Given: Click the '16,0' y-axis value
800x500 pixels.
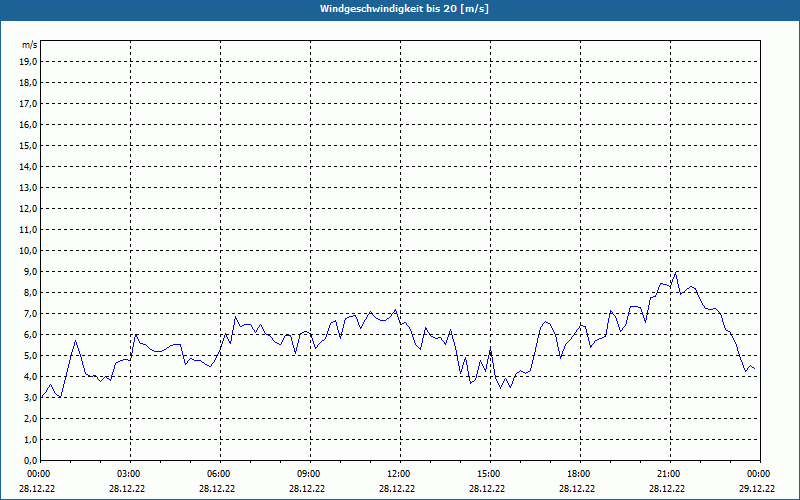Looking at the screenshot, I should pos(29,124).
